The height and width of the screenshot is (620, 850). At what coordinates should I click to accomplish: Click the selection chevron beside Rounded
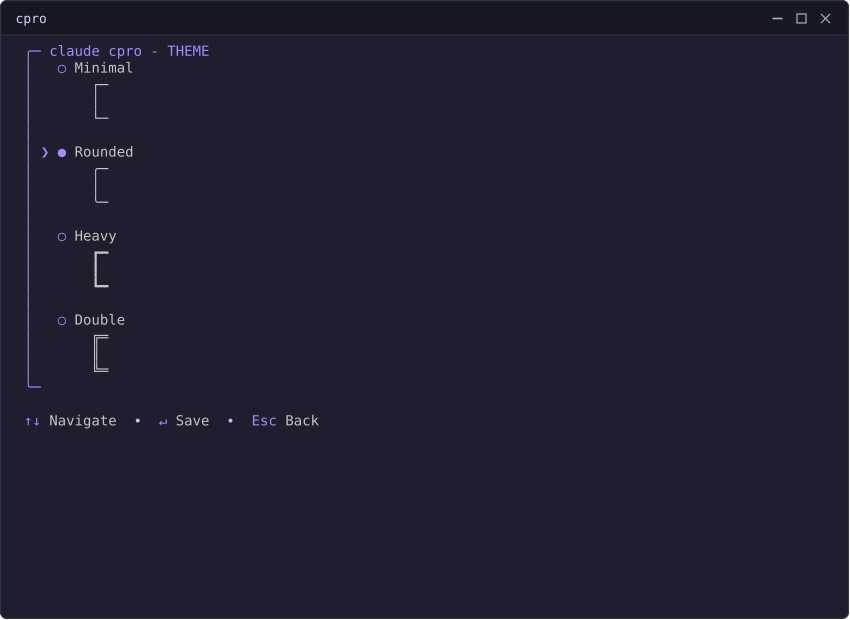pos(45,153)
